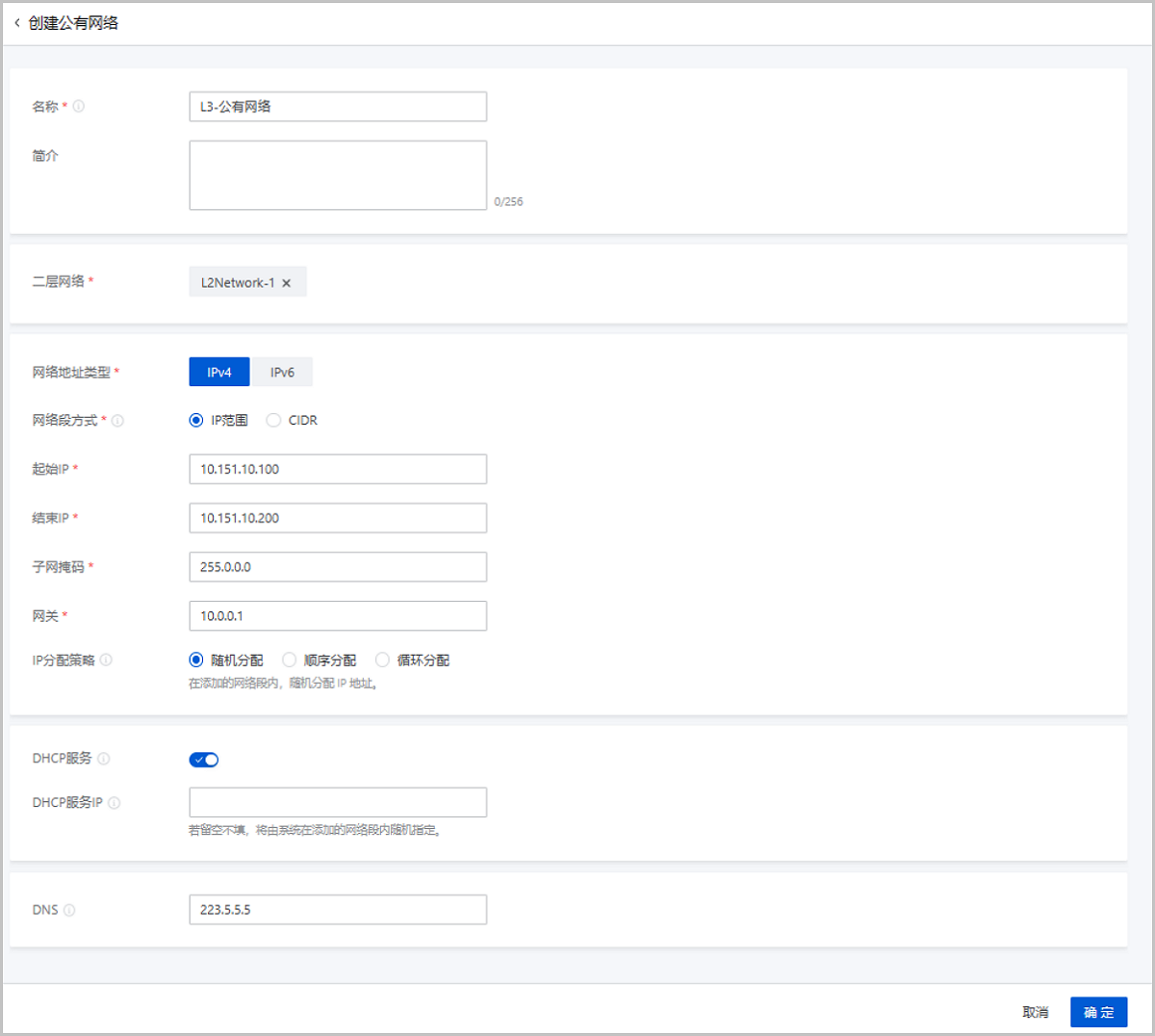Click the 起始IP field with 10.151.10.100
The height and width of the screenshot is (1036, 1155).
coord(338,469)
